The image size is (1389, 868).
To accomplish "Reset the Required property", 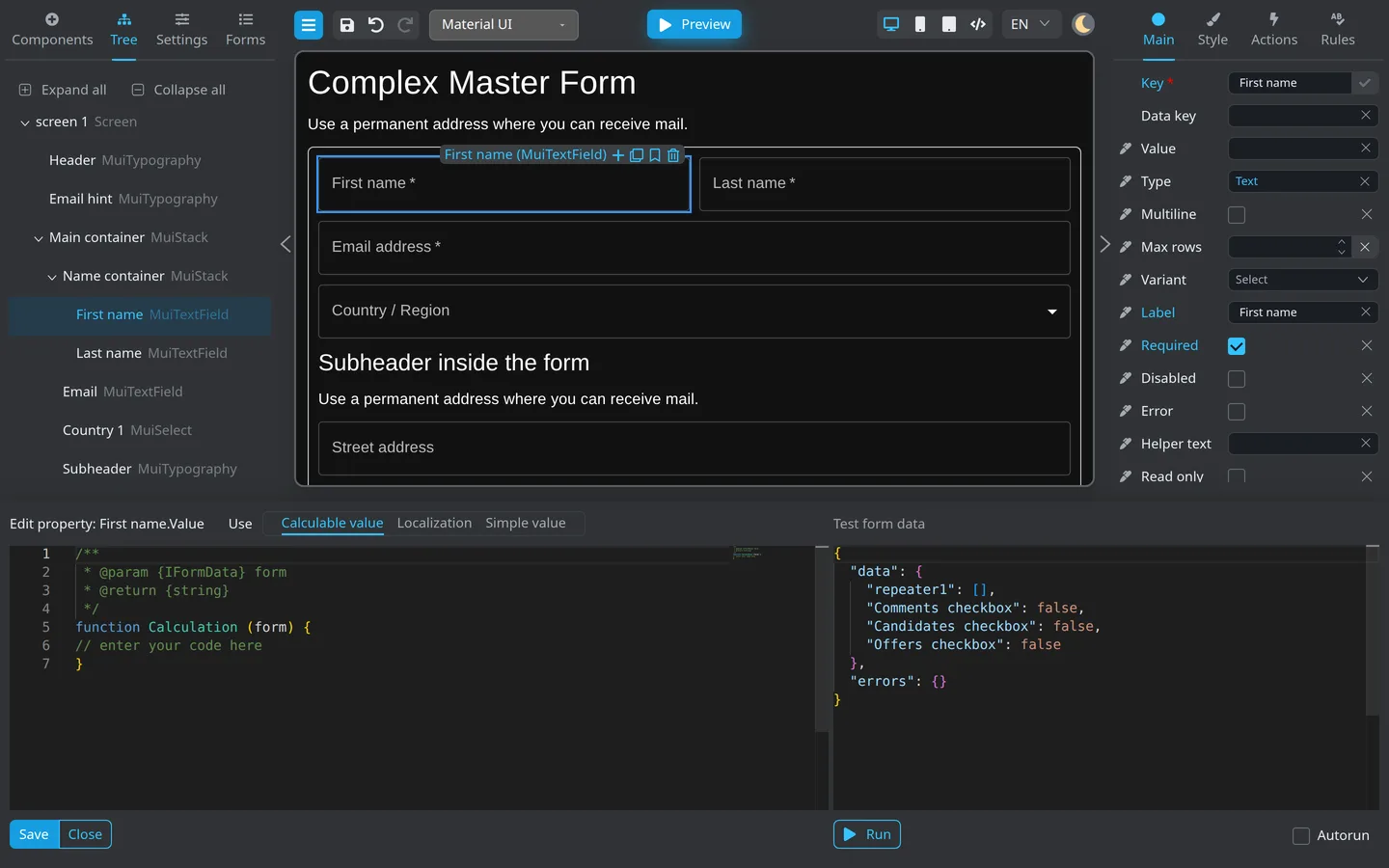I will click(1367, 345).
